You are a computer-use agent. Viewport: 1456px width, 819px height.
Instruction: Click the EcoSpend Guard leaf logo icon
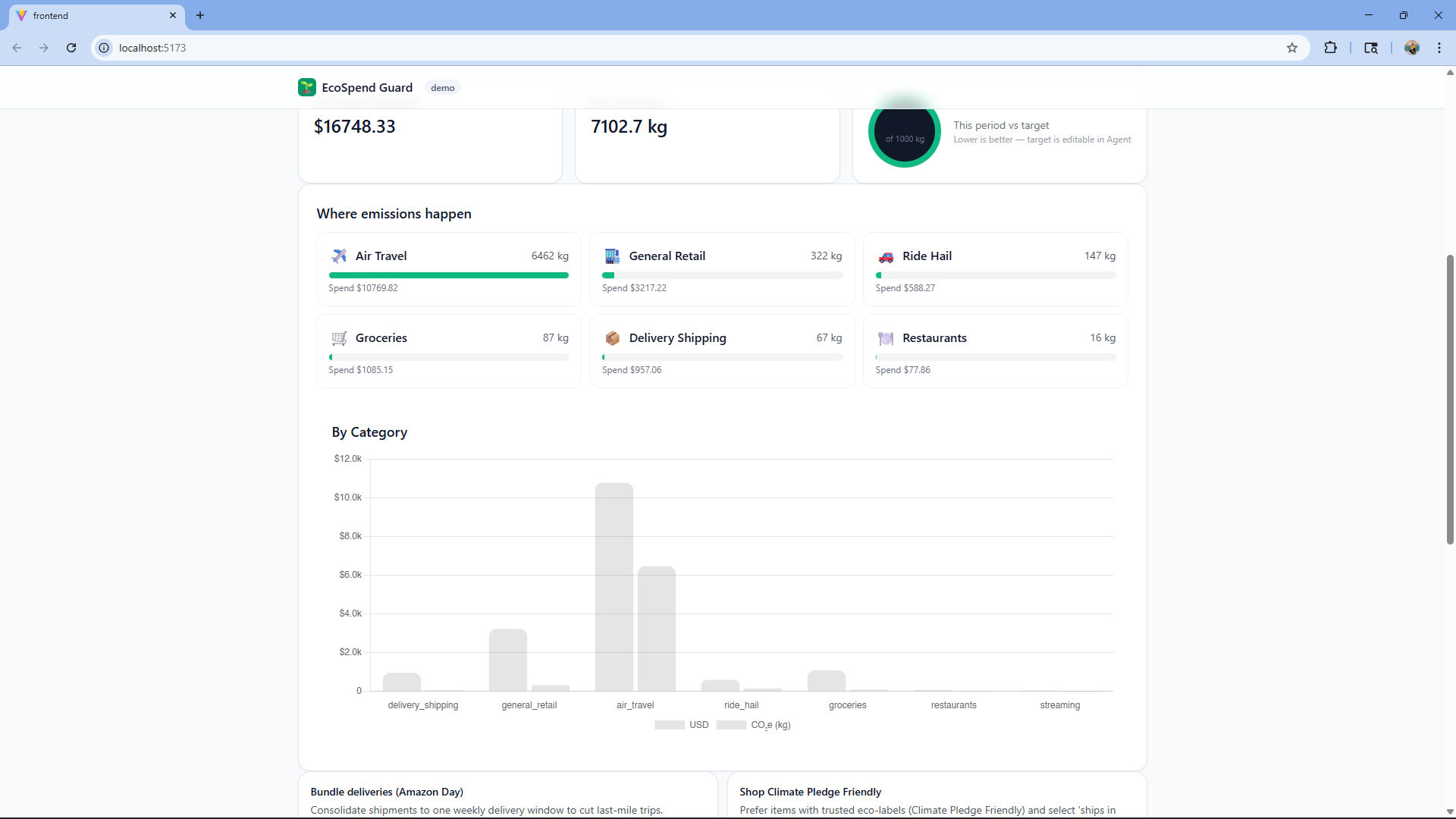tap(306, 87)
